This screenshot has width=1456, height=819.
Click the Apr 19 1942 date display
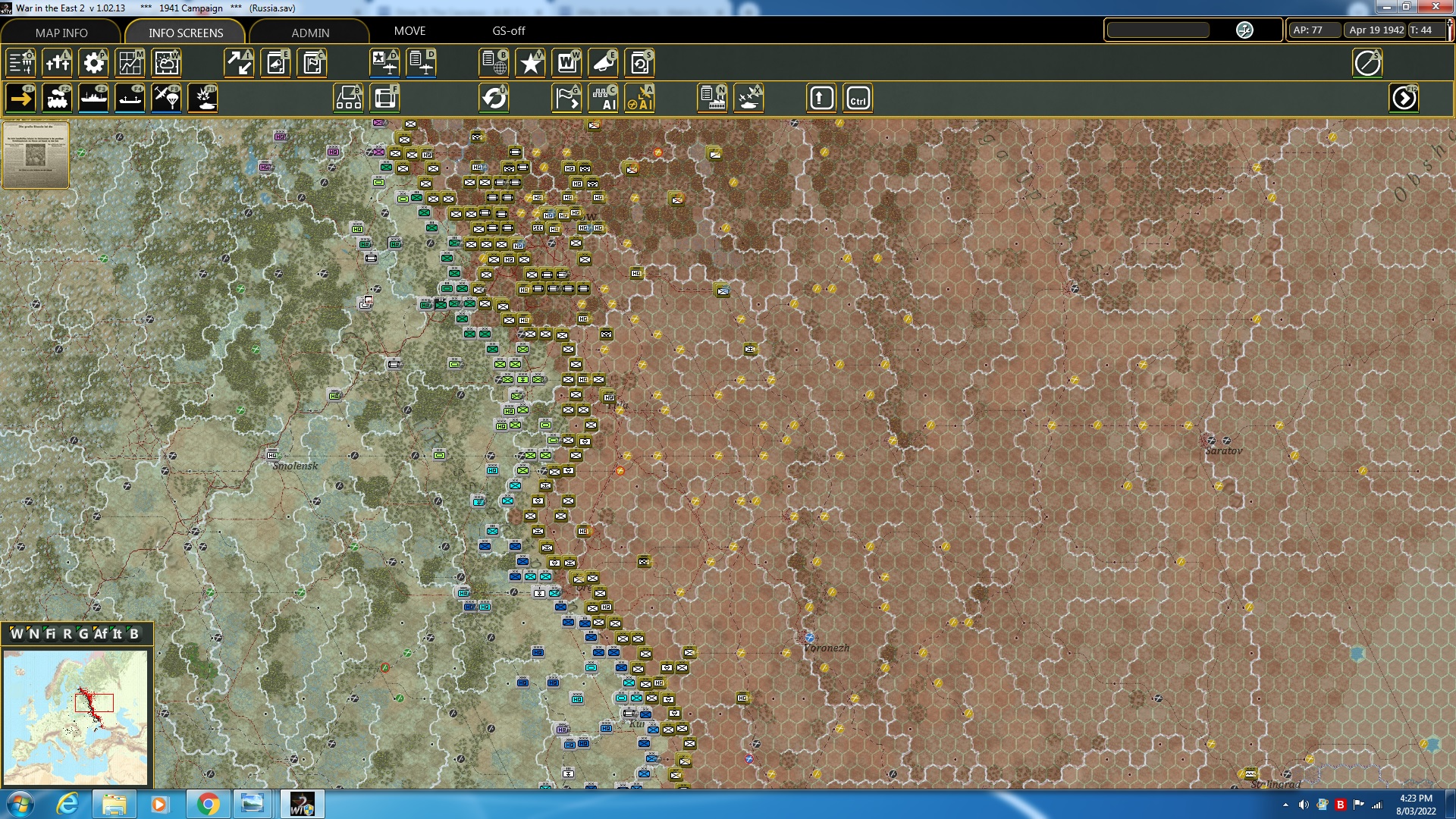(x=1376, y=30)
